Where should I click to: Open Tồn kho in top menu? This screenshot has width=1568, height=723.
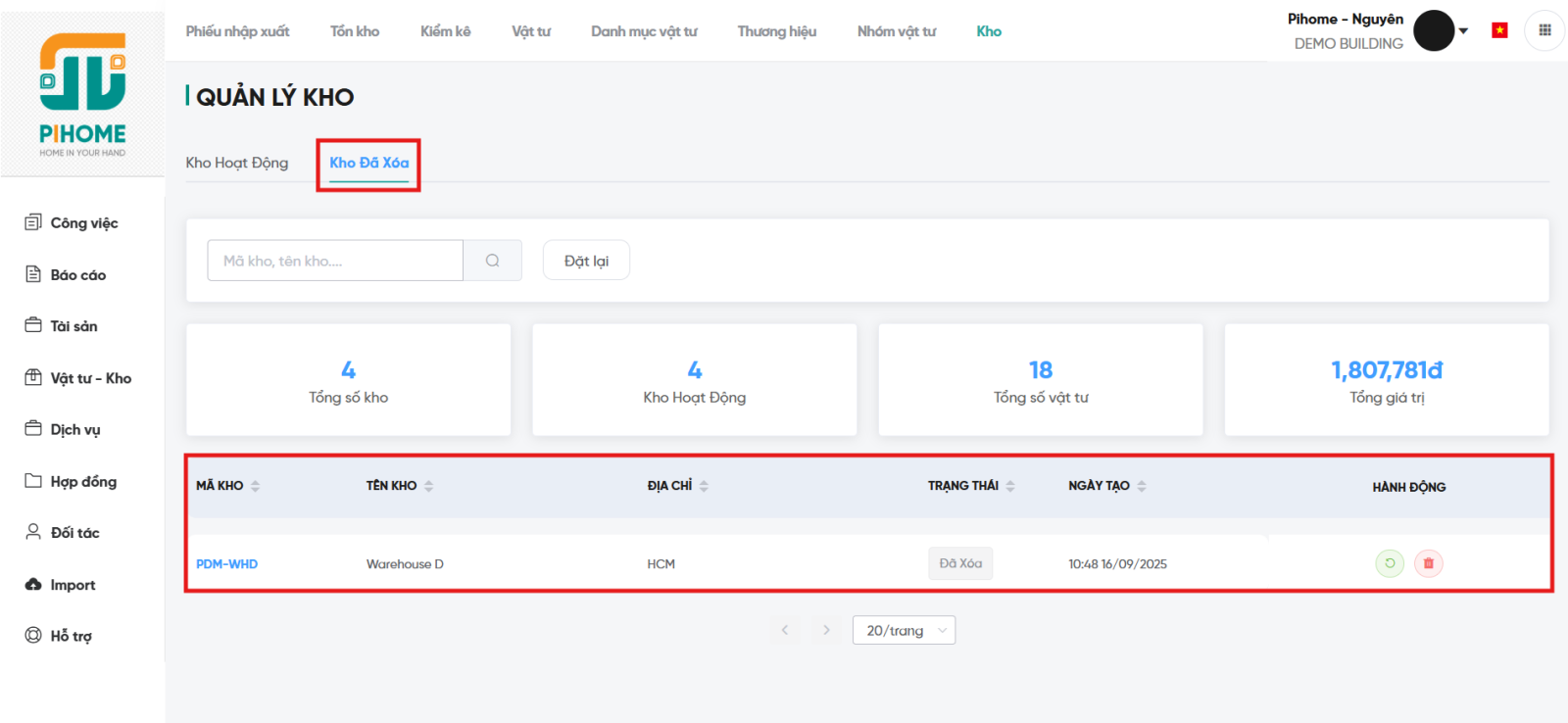click(355, 31)
